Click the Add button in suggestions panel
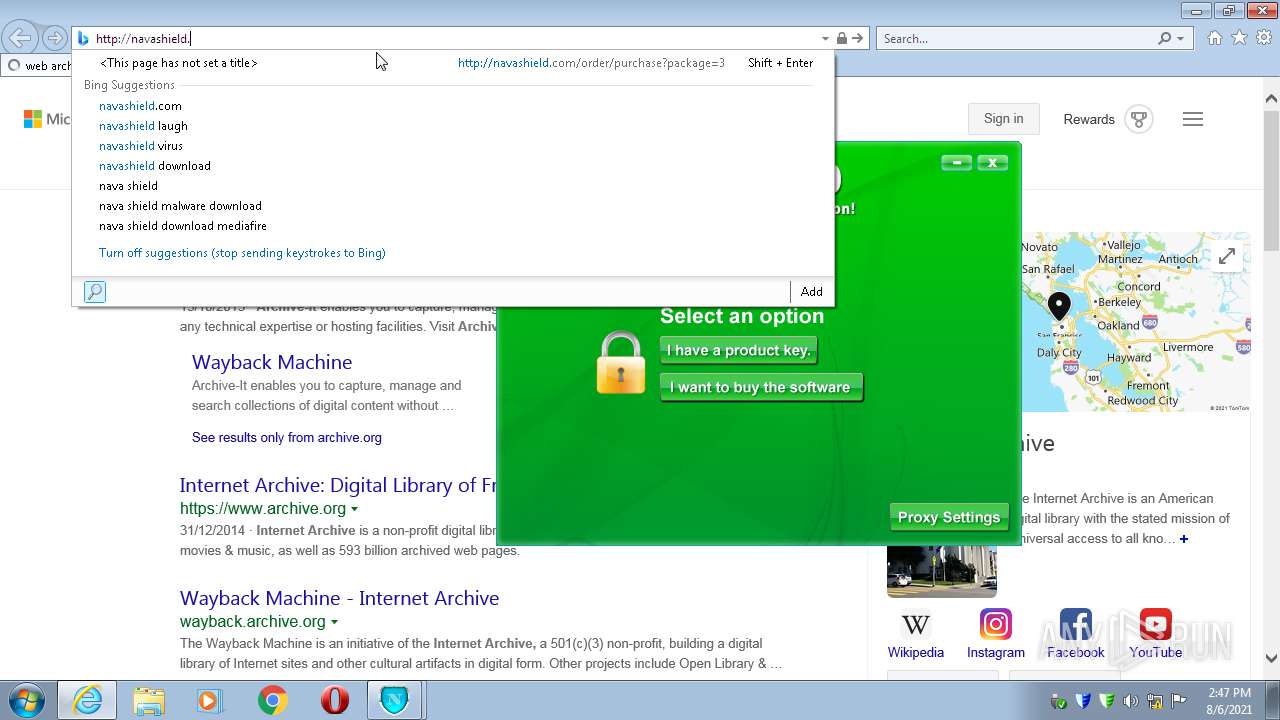The height and width of the screenshot is (720, 1280). (x=812, y=292)
